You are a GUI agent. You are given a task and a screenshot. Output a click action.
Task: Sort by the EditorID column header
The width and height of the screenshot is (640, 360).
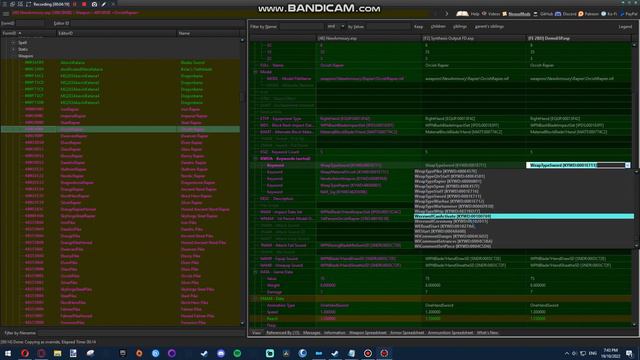tap(116, 33)
